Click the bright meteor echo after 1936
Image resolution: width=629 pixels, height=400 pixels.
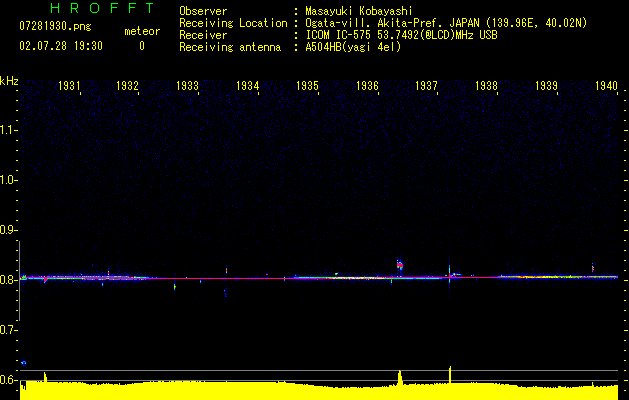click(x=400, y=265)
